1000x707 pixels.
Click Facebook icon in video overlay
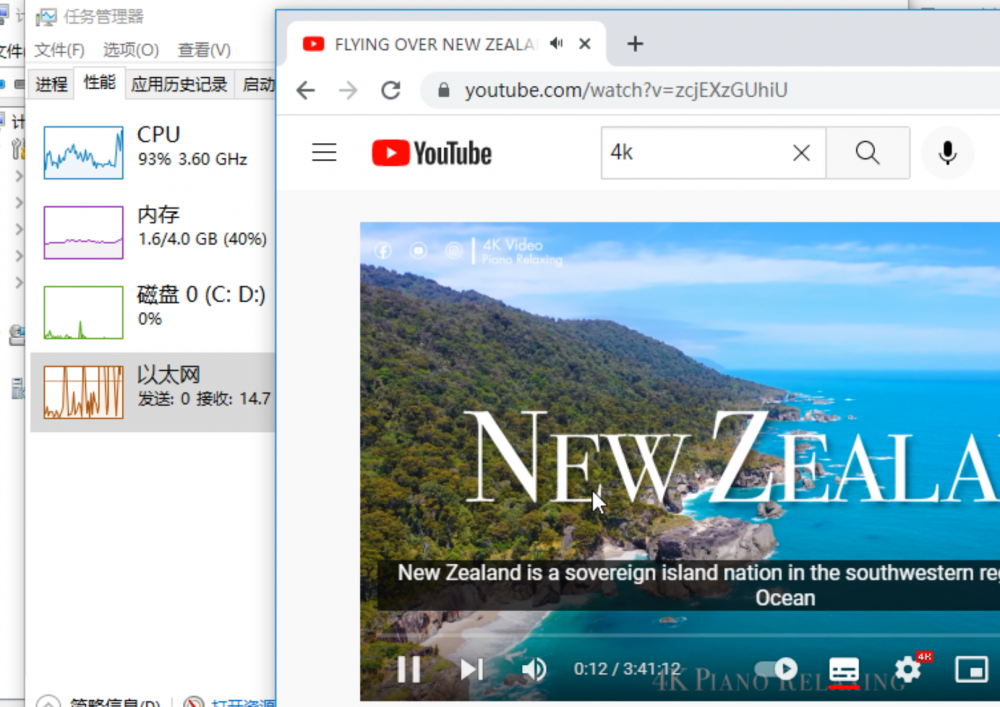[x=383, y=251]
